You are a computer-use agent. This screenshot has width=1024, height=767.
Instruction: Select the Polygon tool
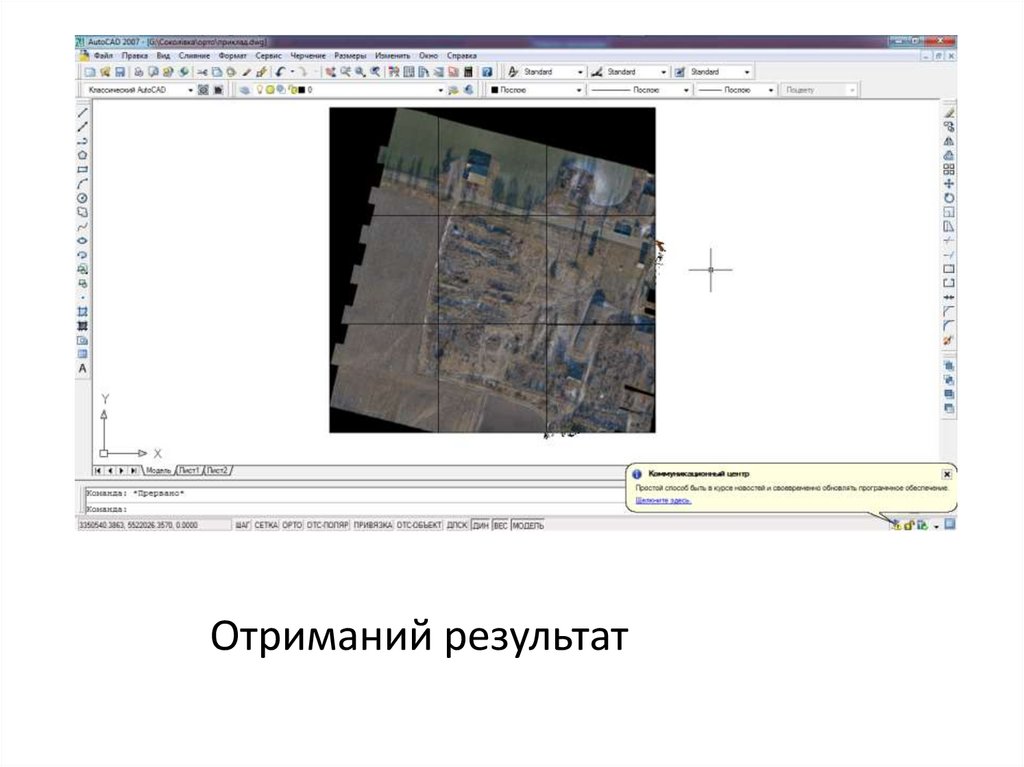click(x=83, y=155)
